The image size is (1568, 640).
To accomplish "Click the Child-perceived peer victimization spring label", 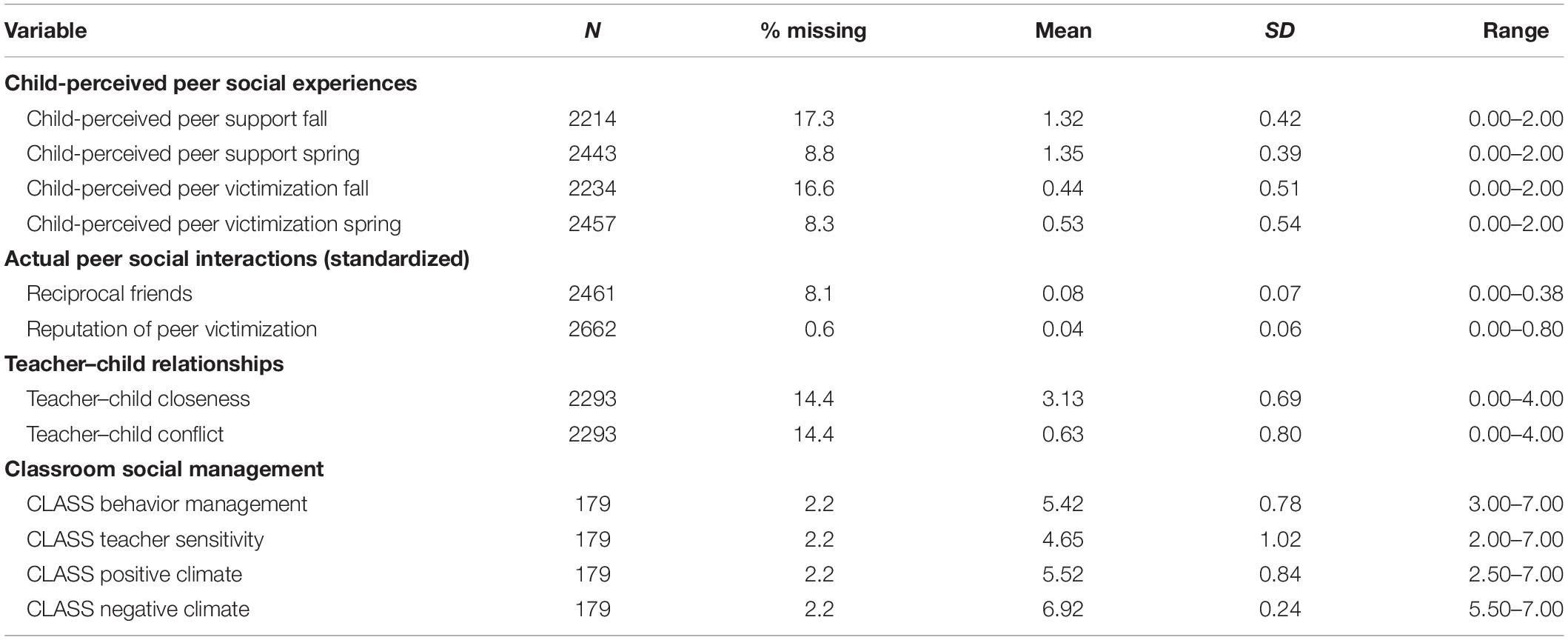I will point(214,224).
